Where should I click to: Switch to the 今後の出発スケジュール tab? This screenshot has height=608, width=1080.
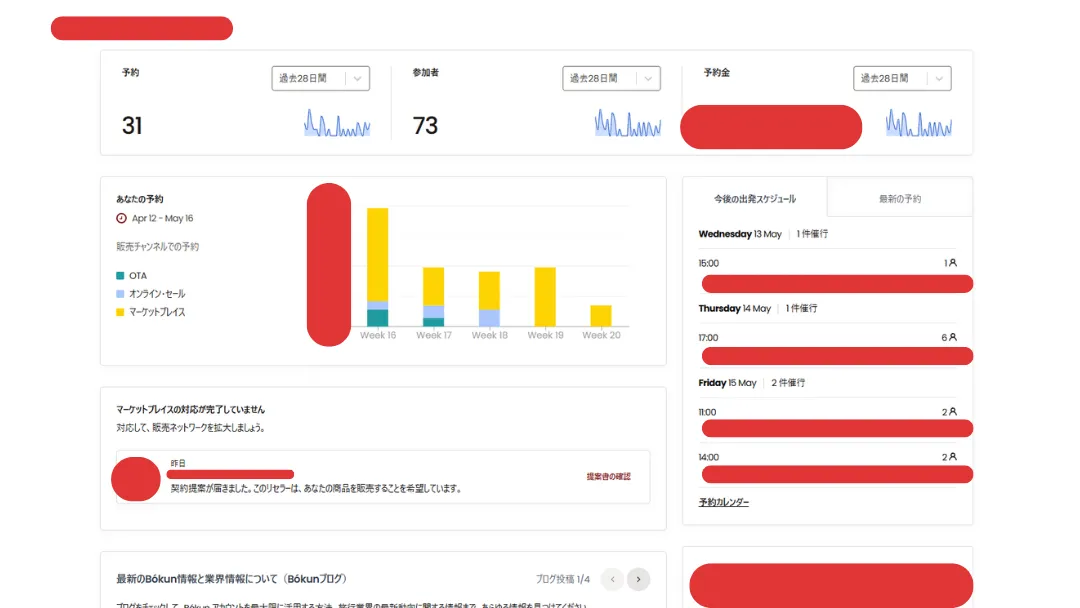click(x=755, y=198)
